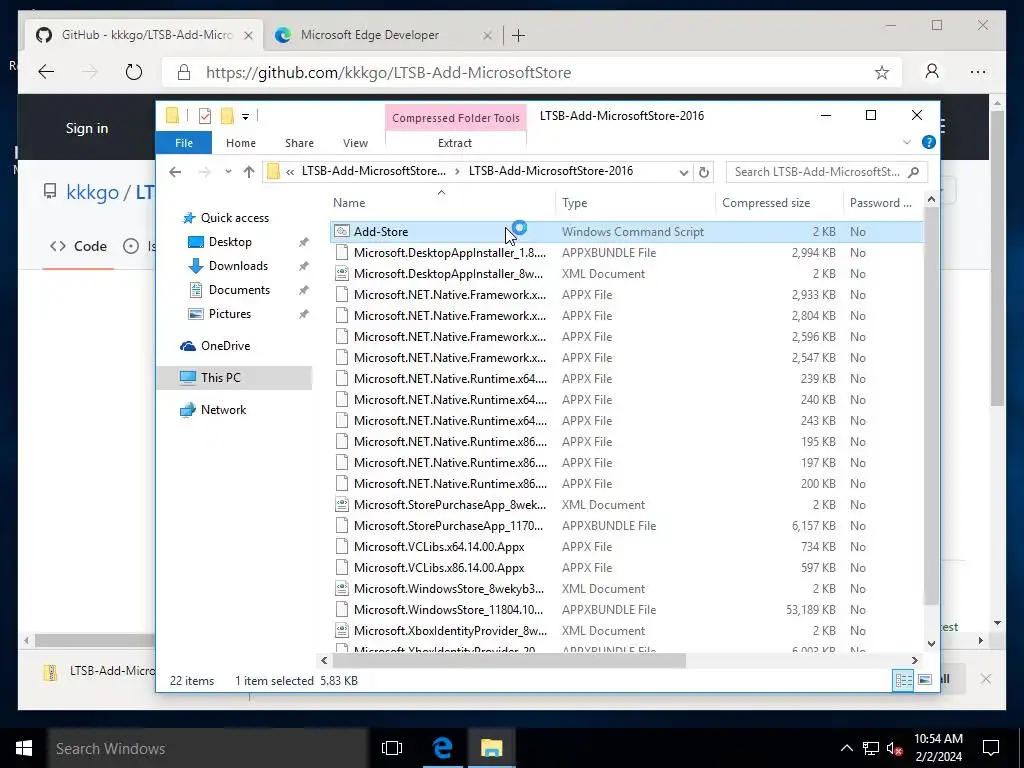Close the Edge downloads bar

985,679
